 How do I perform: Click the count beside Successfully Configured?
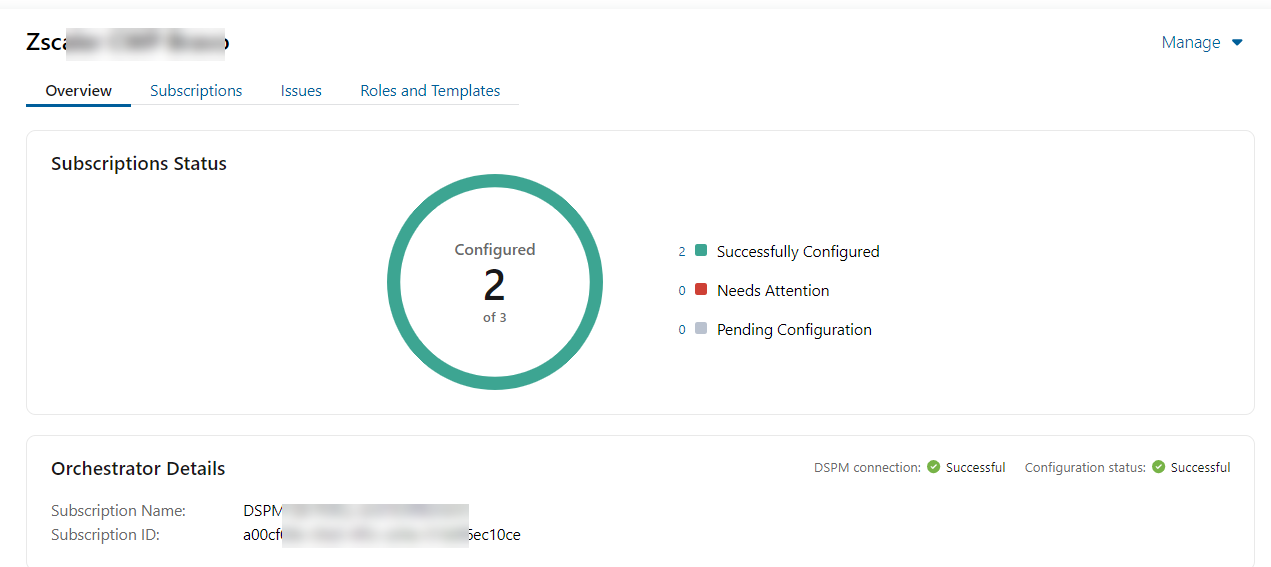point(682,252)
